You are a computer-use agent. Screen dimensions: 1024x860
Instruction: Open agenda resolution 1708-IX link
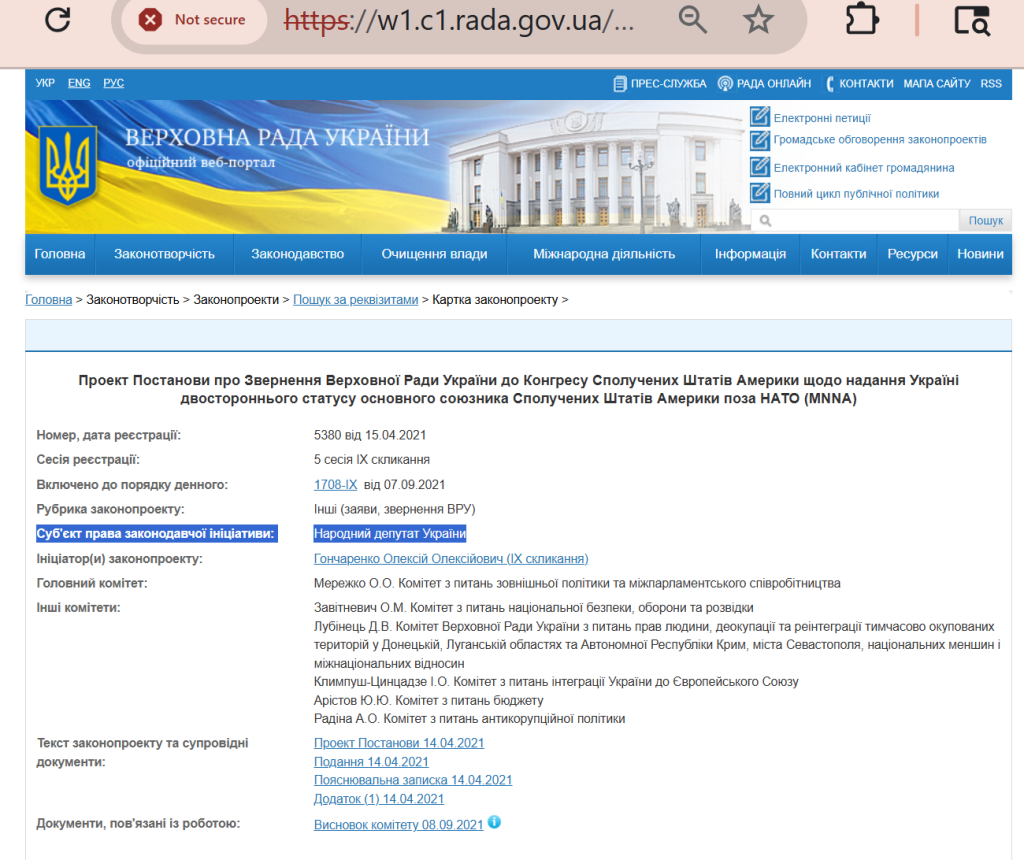[x=336, y=485]
